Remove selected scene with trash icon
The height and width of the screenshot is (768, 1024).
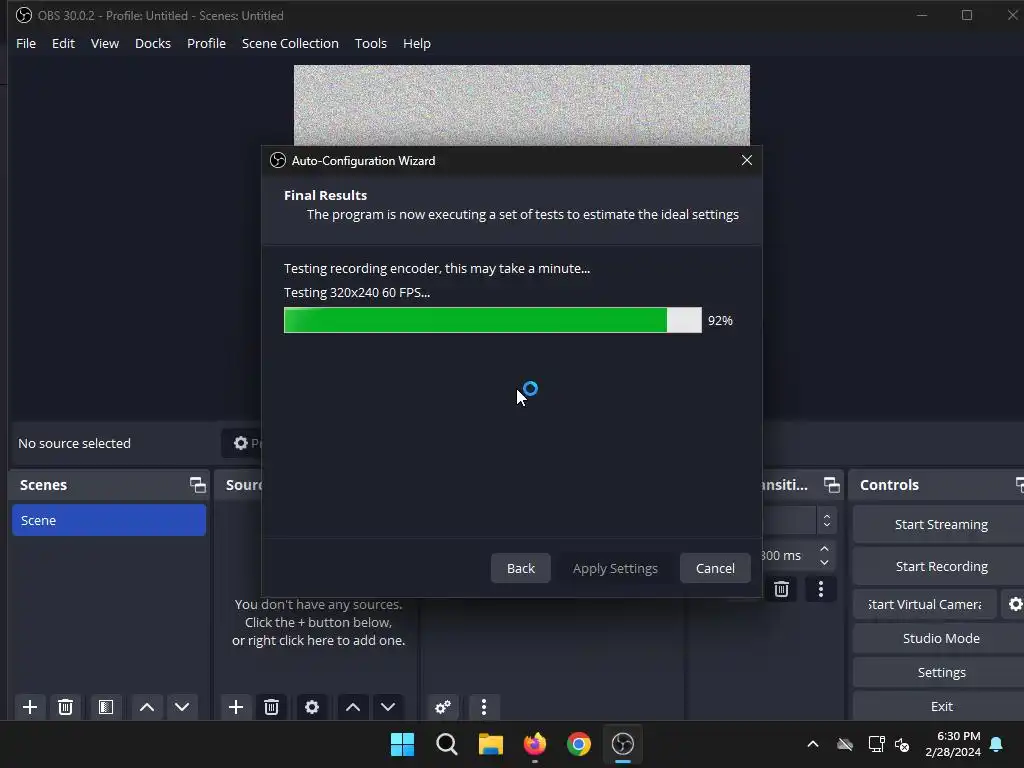65,707
